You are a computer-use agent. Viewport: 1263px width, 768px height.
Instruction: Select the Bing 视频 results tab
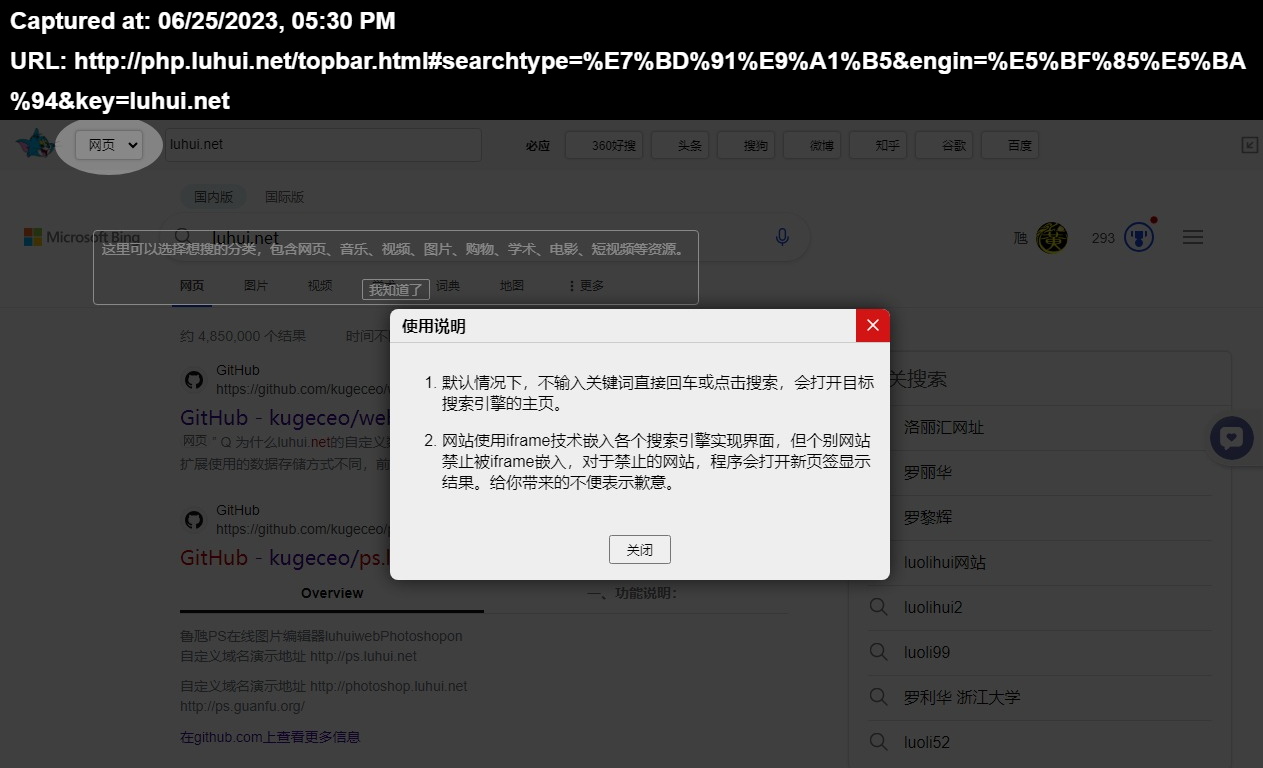pos(320,286)
